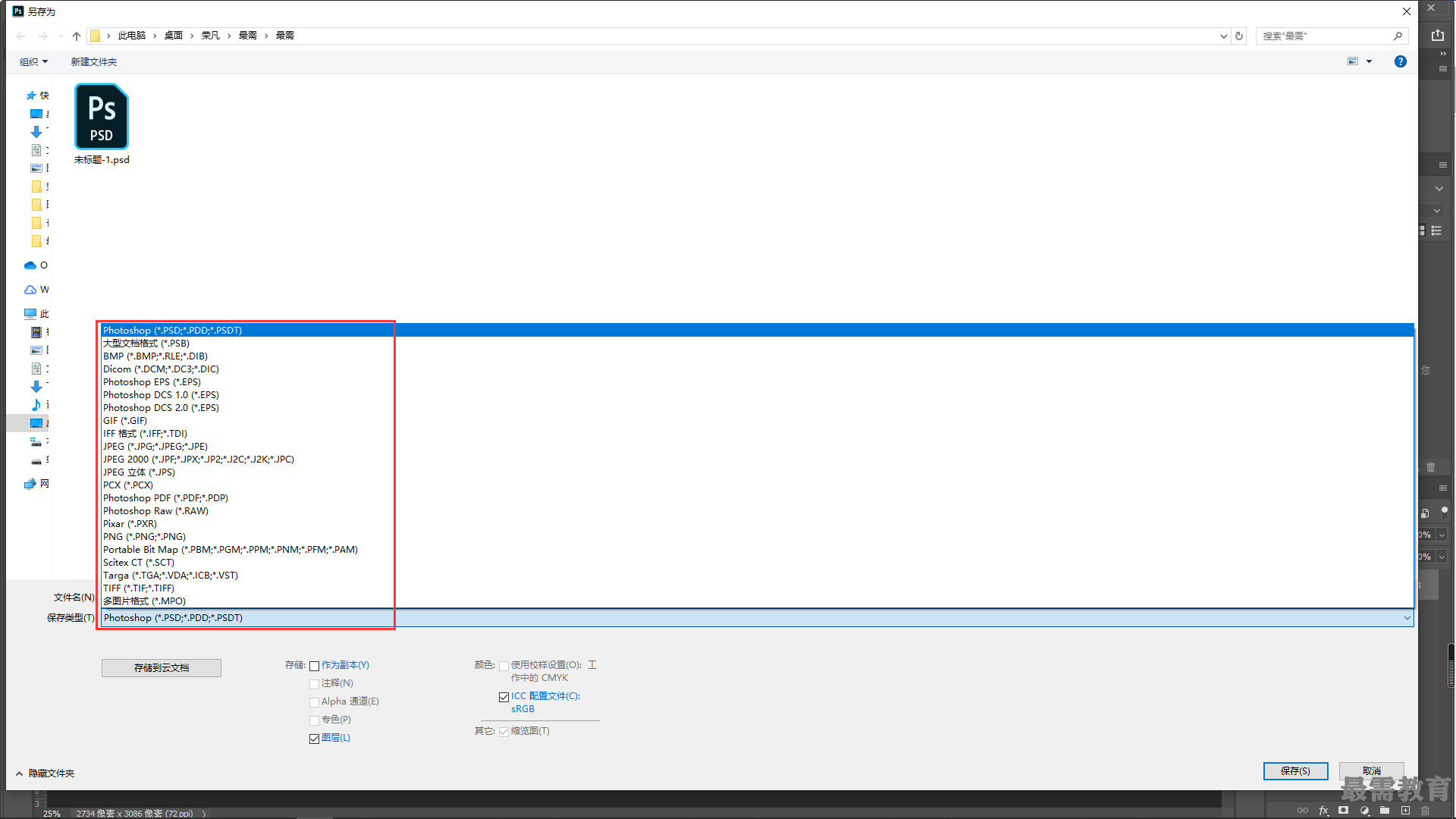This screenshot has width=1456, height=819.
Task: Open recent locations dropdown arrow
Action: click(61, 36)
